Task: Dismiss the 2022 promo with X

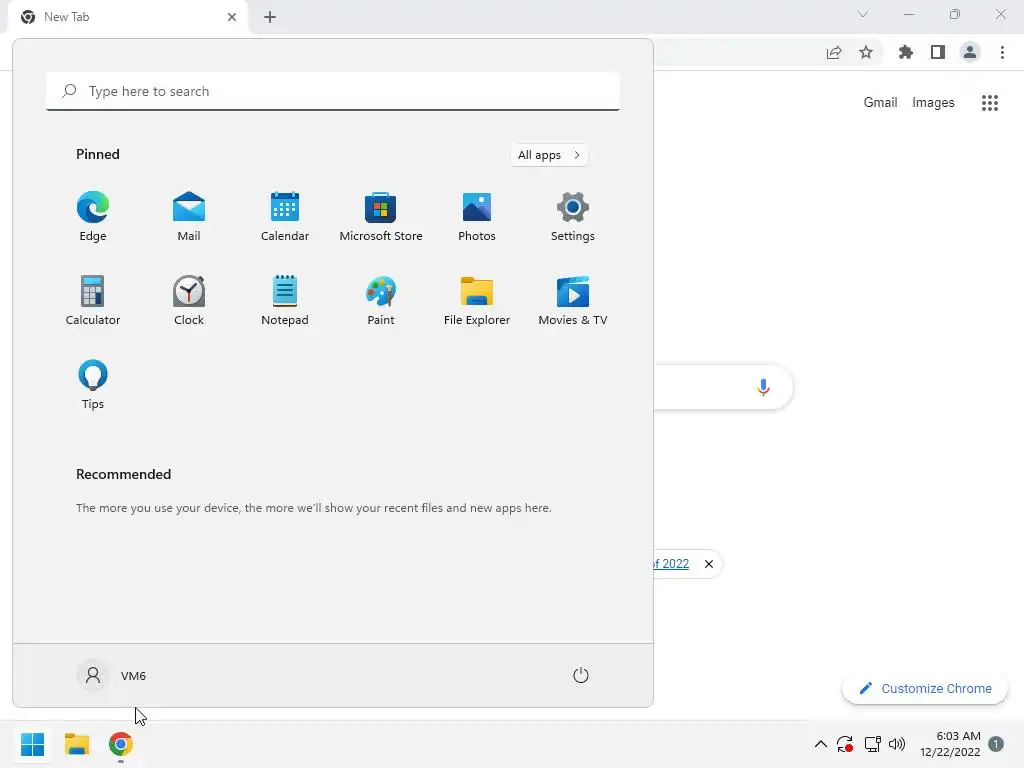Action: (709, 564)
